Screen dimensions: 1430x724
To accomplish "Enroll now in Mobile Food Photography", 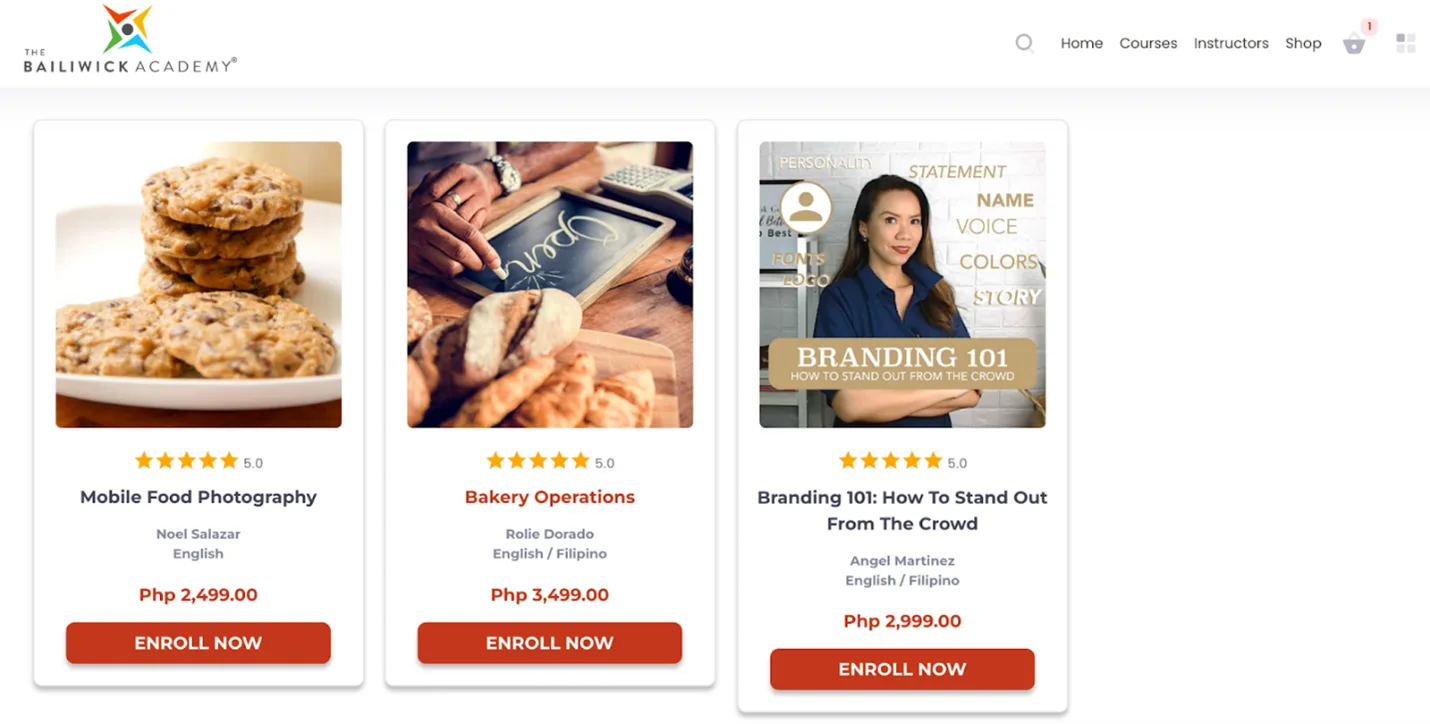I will tap(198, 643).
